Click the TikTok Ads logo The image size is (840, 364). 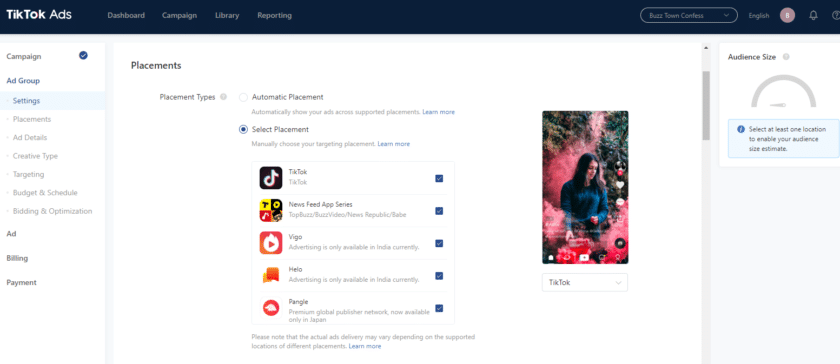pyautogui.click(x=39, y=15)
